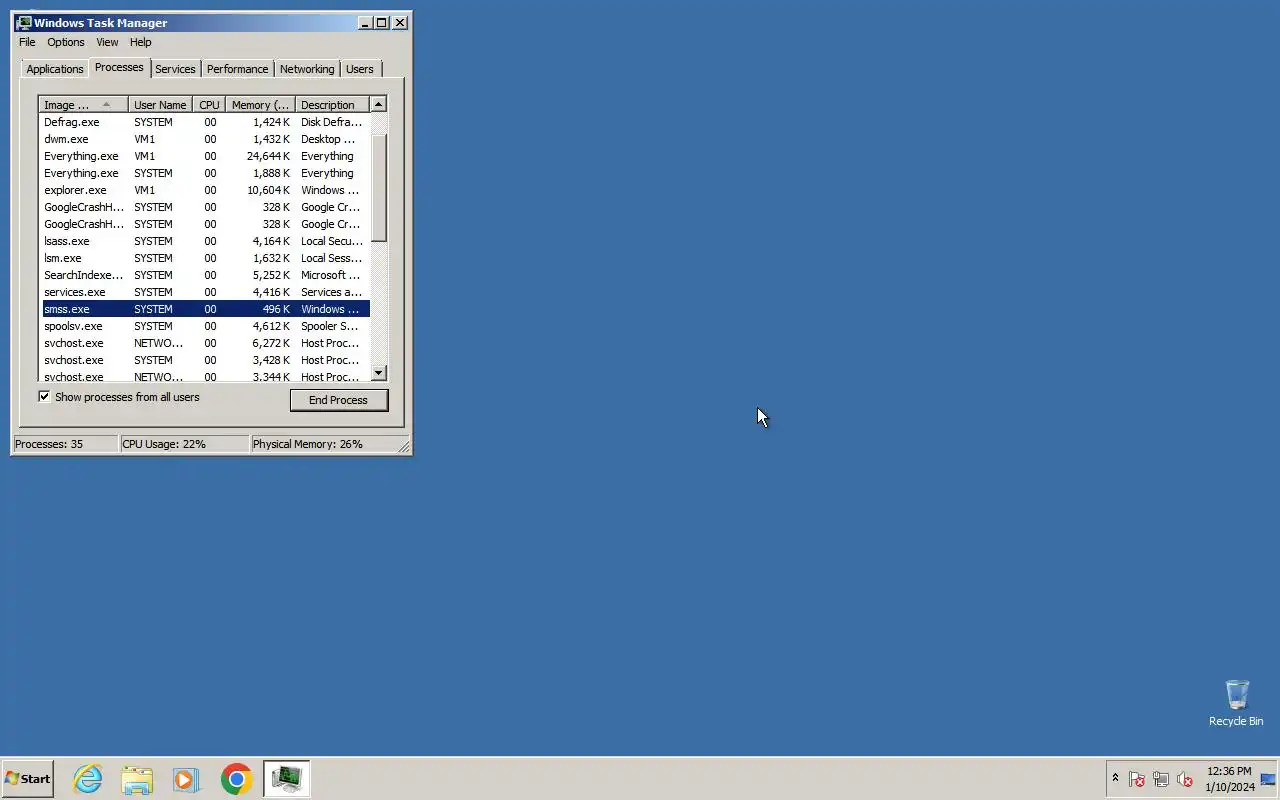Toggle Show processes from all users
The image size is (1280, 800).
(x=44, y=397)
